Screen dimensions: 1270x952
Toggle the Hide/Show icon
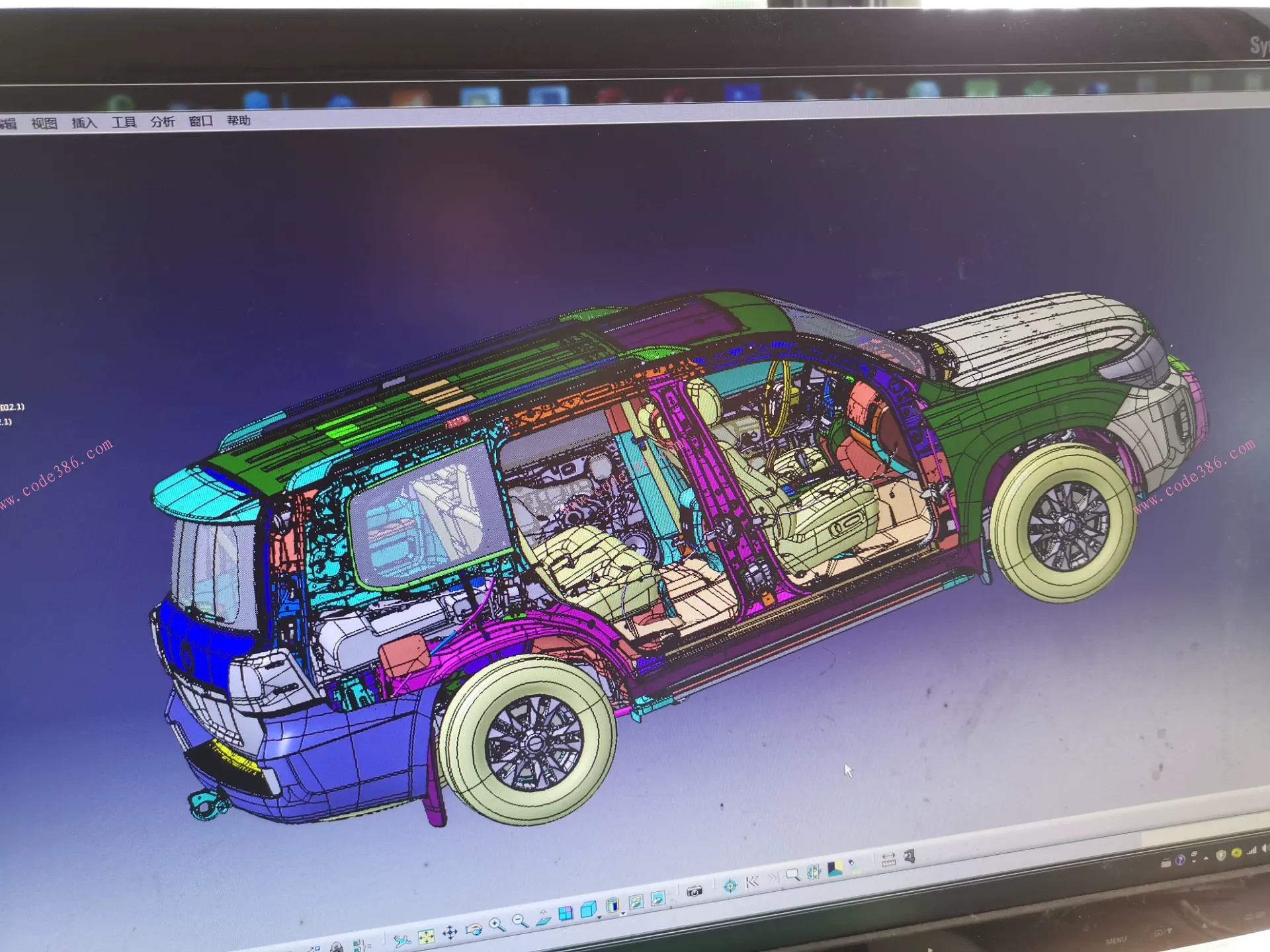pyautogui.click(x=636, y=902)
